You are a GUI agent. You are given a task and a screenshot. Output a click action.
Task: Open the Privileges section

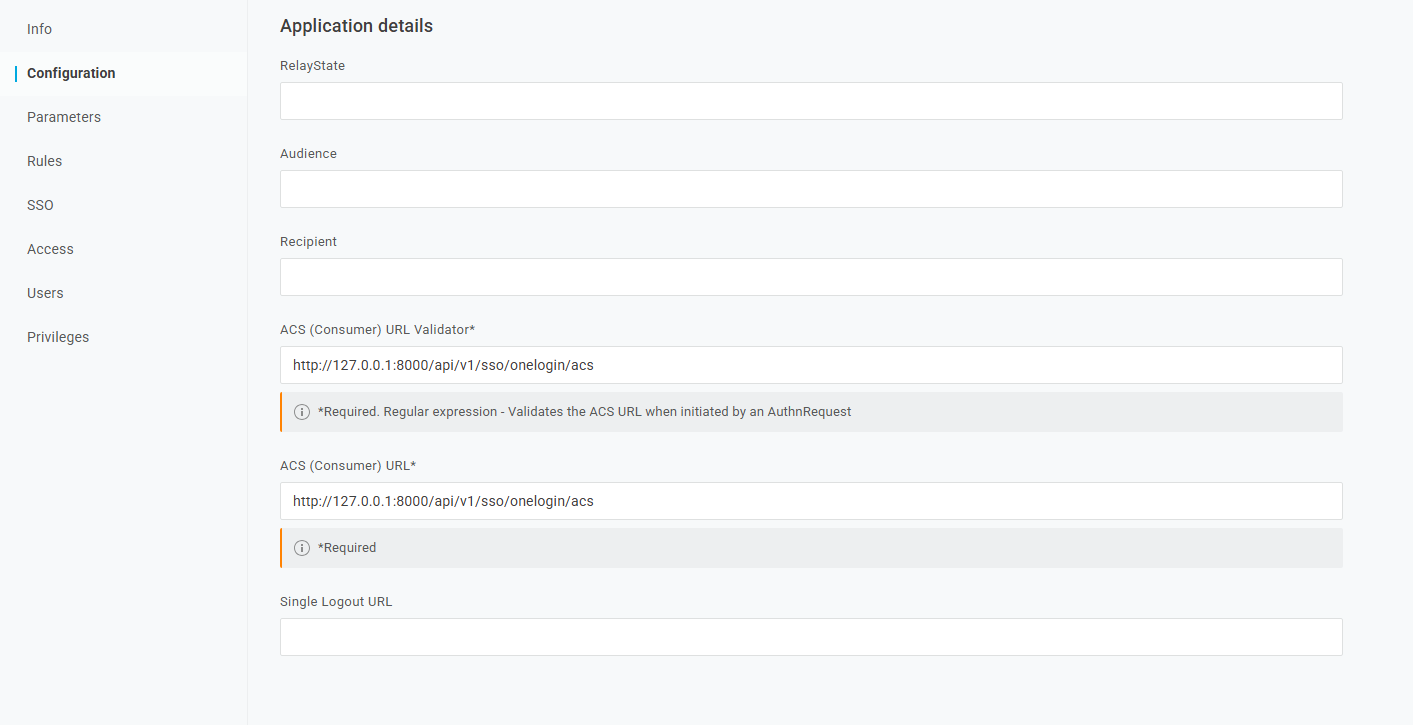click(58, 337)
